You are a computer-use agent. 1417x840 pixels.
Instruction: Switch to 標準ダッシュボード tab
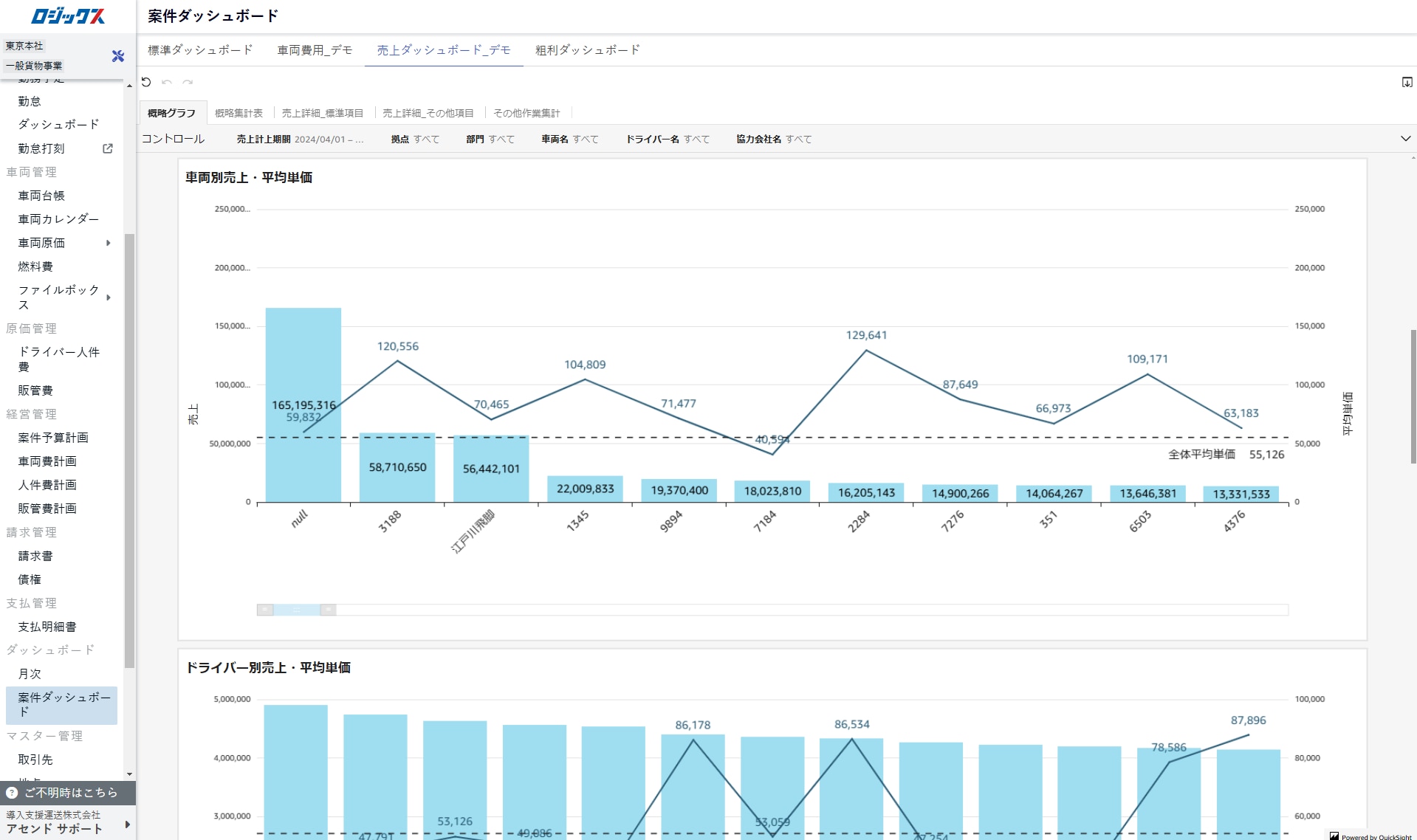[200, 50]
